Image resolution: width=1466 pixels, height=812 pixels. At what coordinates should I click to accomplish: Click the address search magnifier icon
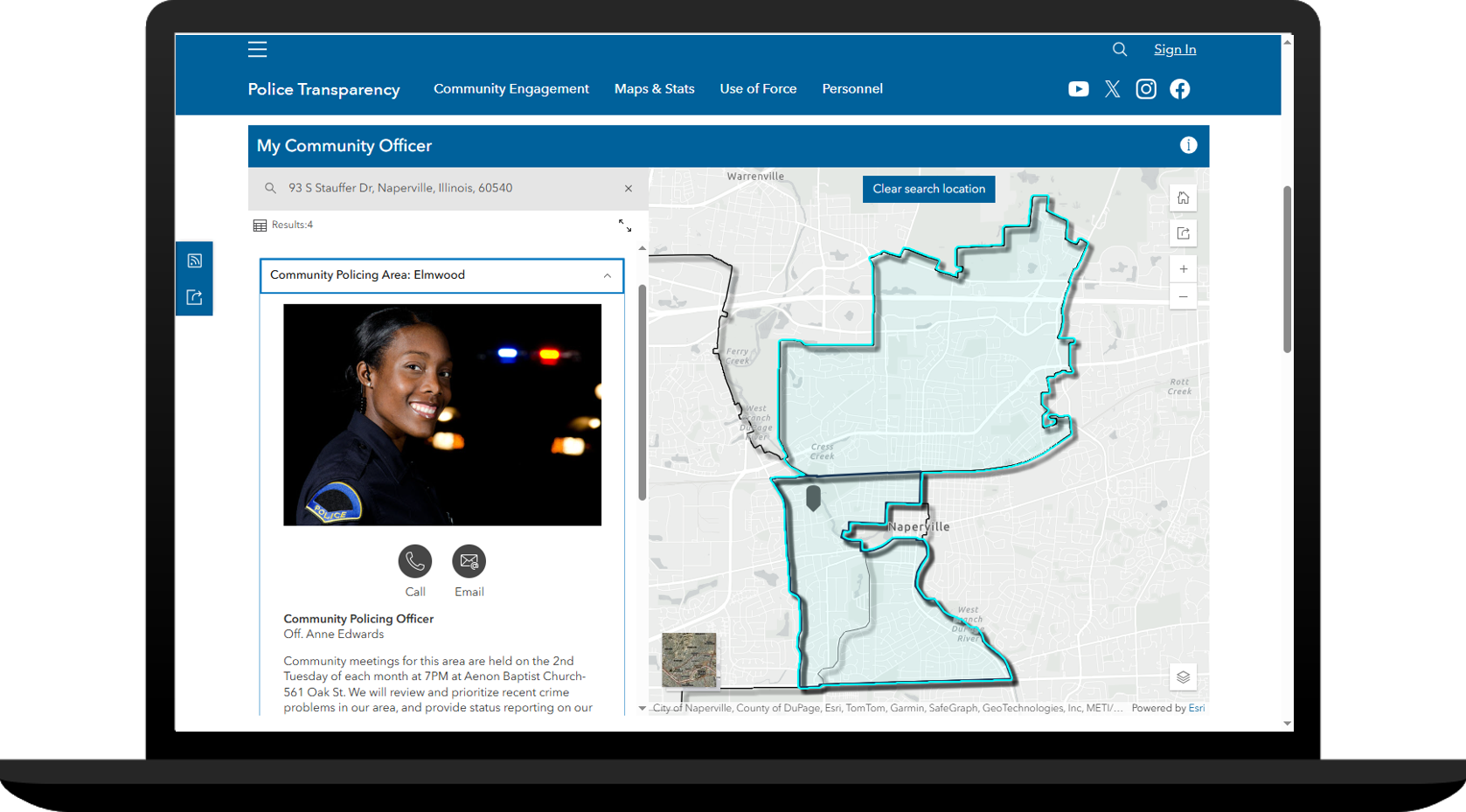point(270,189)
